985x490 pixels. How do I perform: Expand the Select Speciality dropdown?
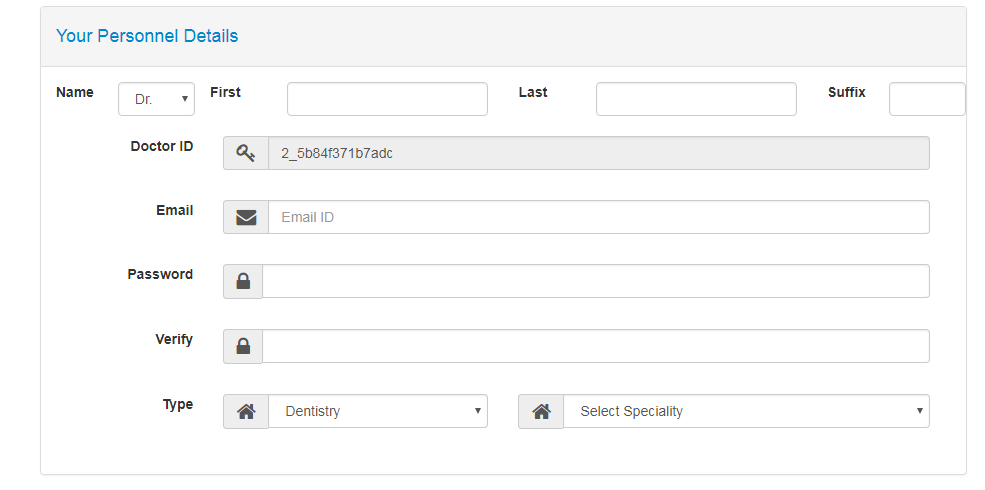click(x=746, y=411)
